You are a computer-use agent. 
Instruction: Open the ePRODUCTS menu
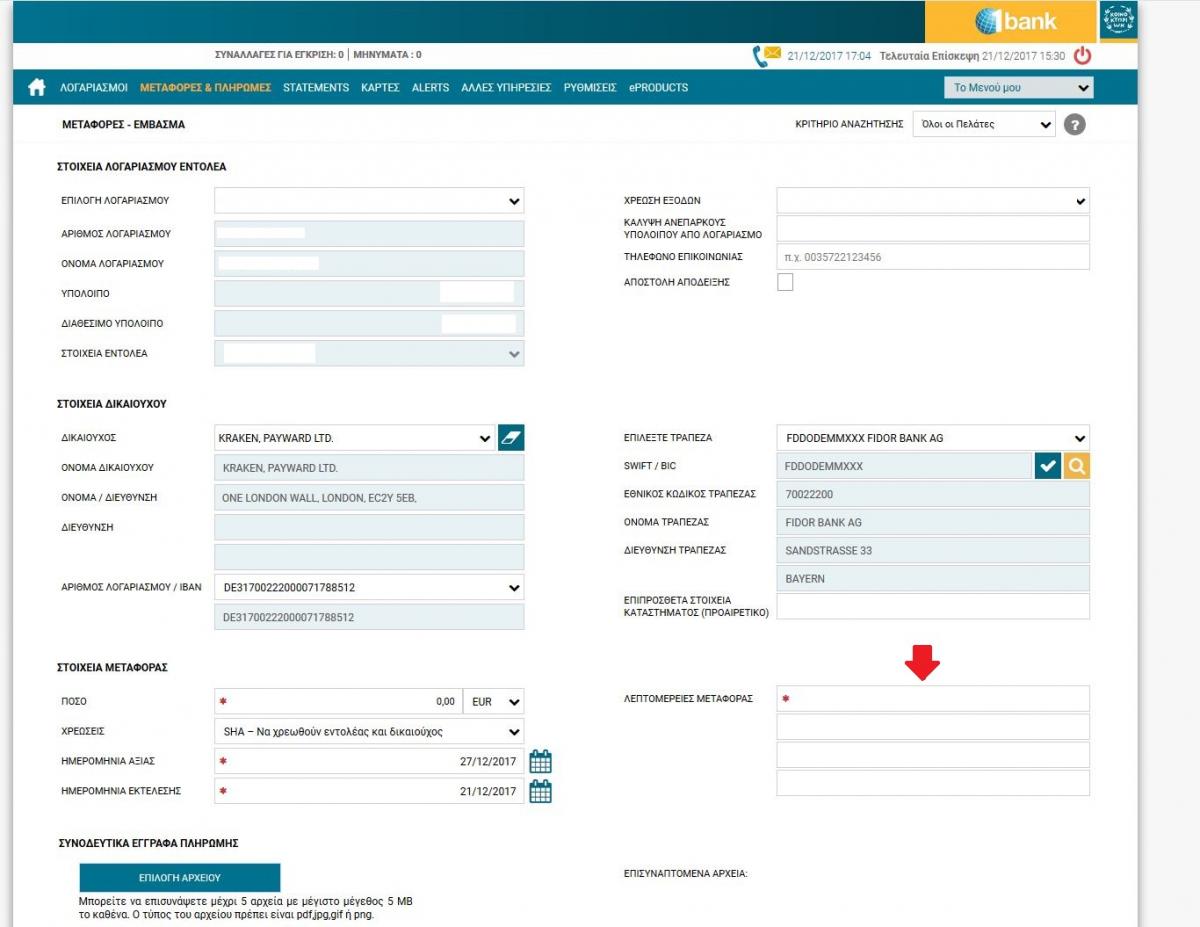pyautogui.click(x=658, y=88)
